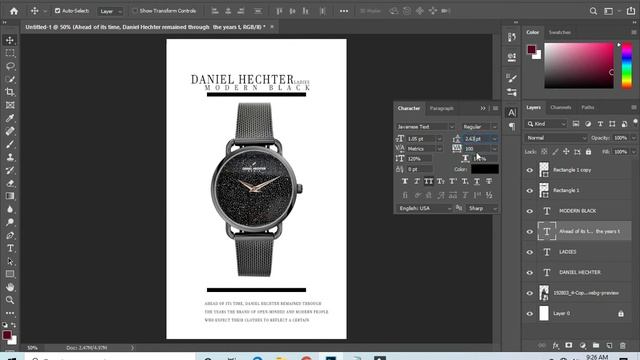This screenshot has width=640, height=360.
Task: Click the foreground color swatch in toolbar
Action: click(7, 335)
